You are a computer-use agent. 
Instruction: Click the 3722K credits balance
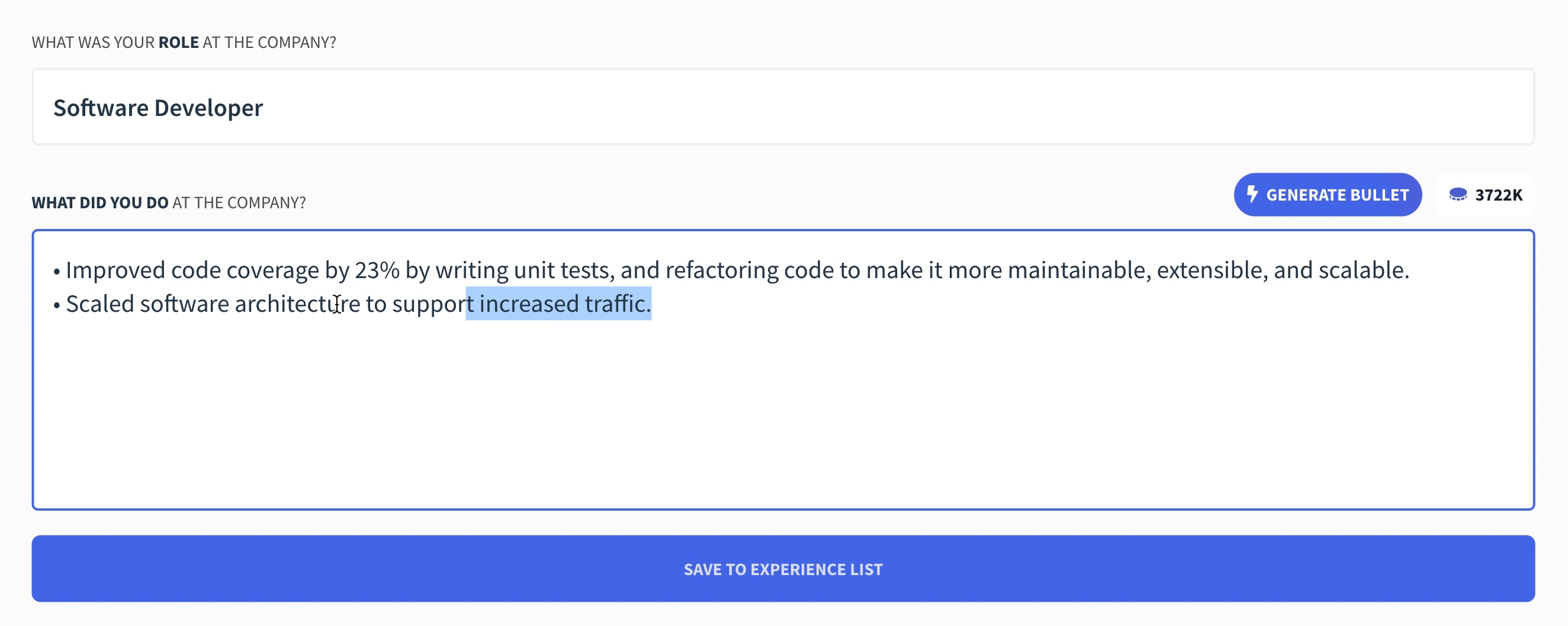click(x=1498, y=195)
